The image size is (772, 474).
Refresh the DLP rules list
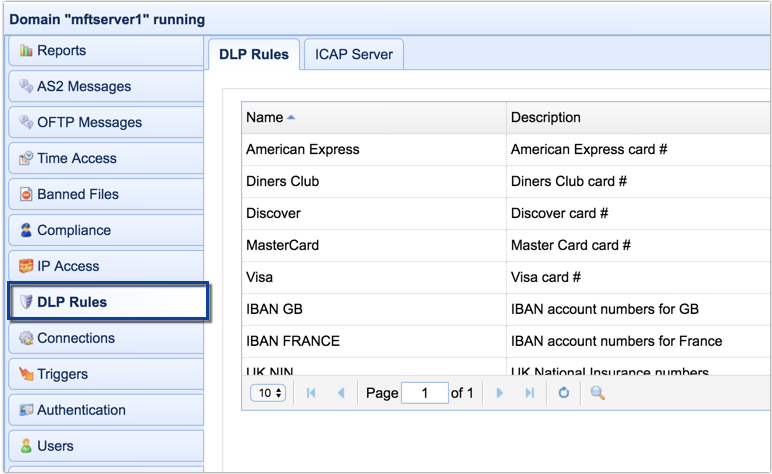click(x=564, y=393)
